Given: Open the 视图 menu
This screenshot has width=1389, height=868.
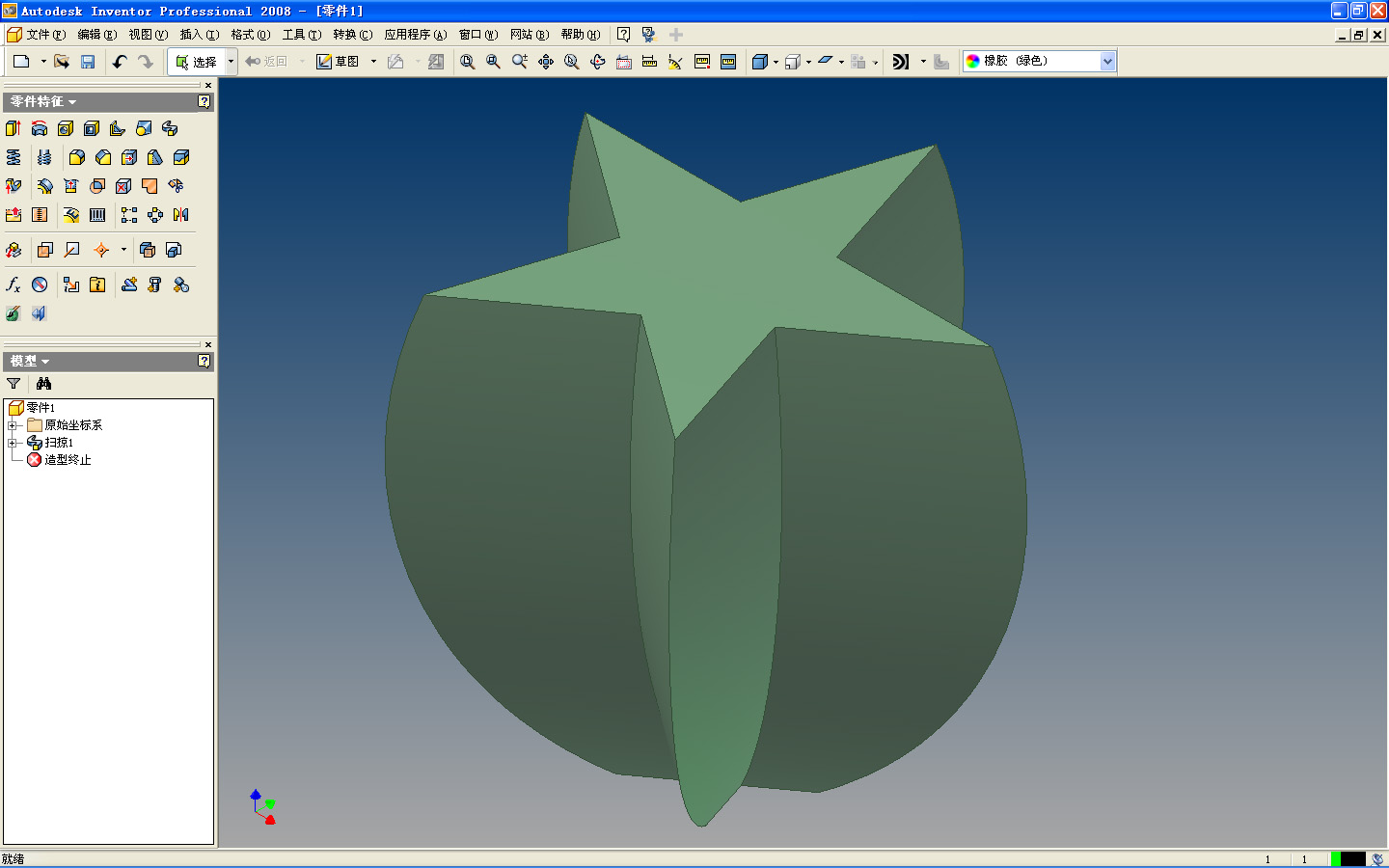Looking at the screenshot, I should pos(148,35).
